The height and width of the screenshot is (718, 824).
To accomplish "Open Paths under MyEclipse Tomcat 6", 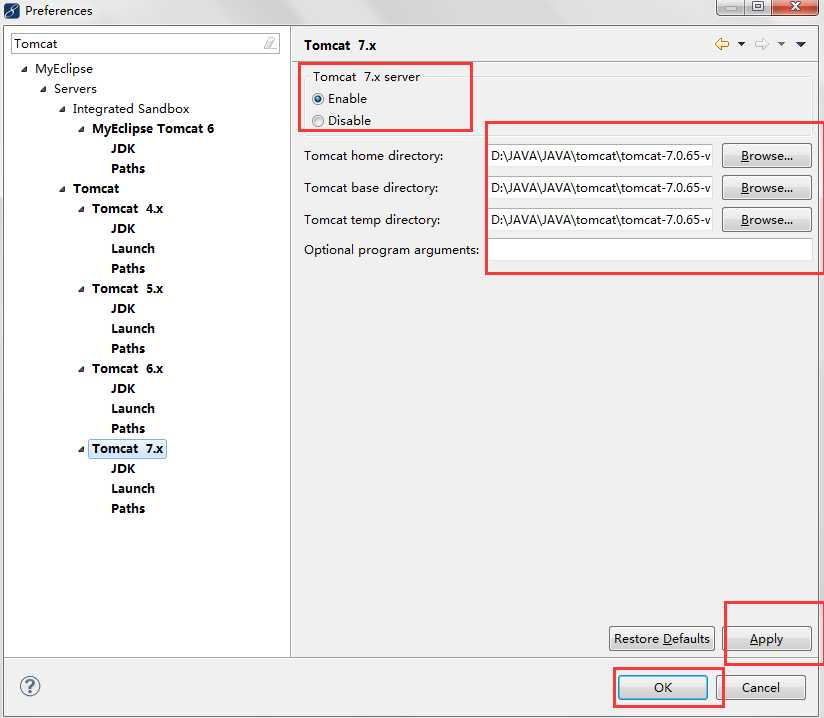I will coord(128,169).
